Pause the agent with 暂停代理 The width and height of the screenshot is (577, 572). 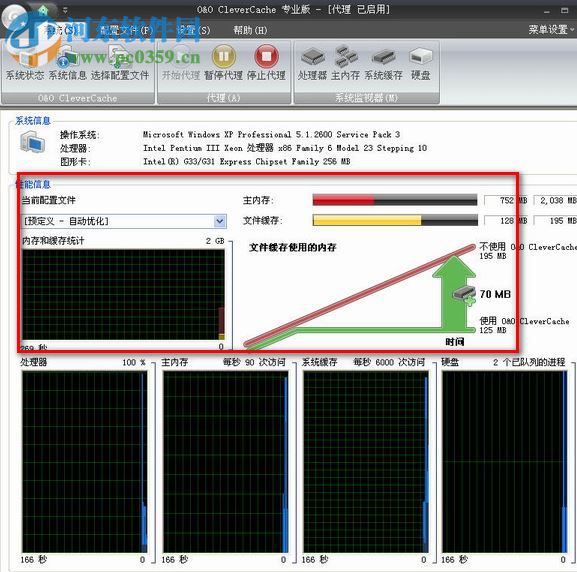tap(223, 64)
